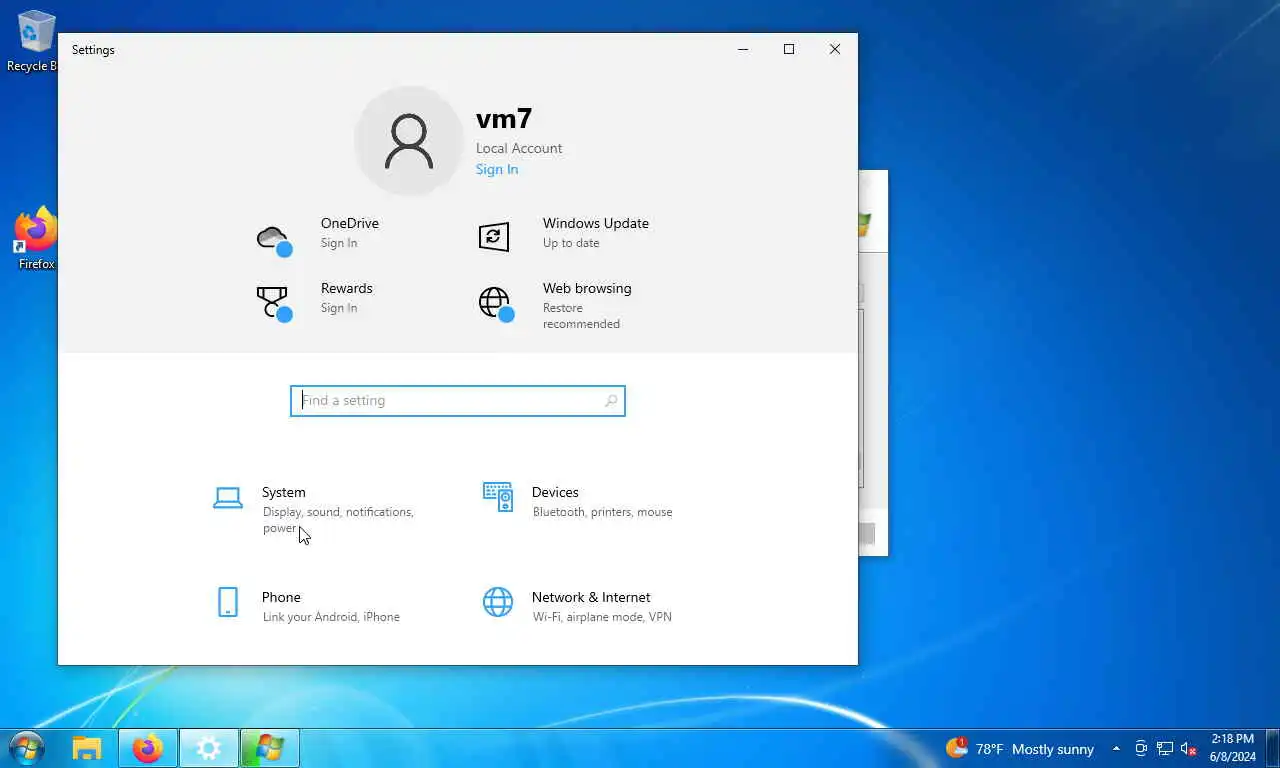Click 'Link your Android, iPhone' description
This screenshot has height=768, width=1280.
click(331, 617)
